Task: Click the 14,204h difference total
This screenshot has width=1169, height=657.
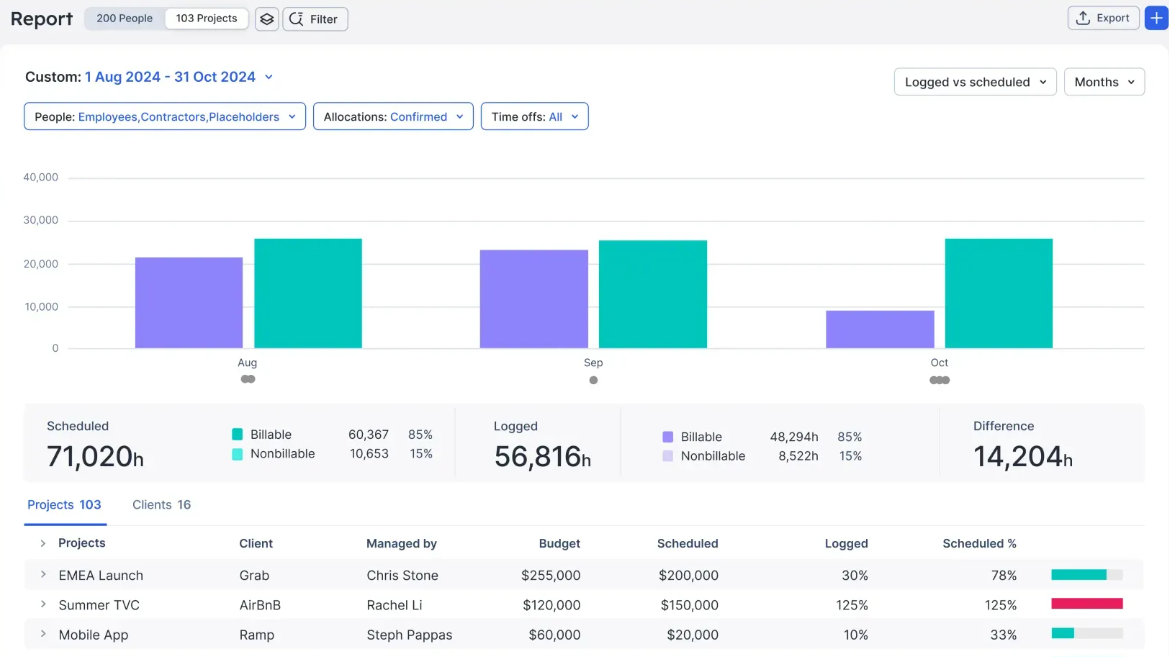Action: tap(1023, 456)
